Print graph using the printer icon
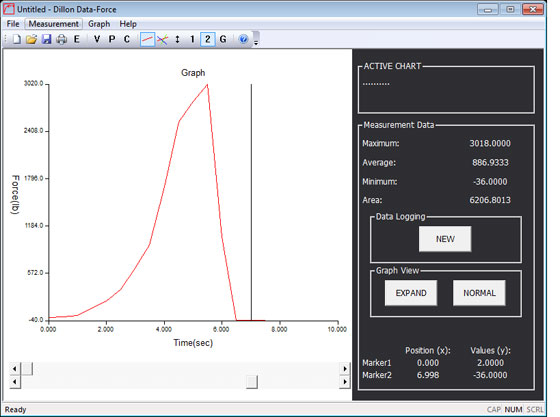The width and height of the screenshot is (560, 417). tap(61, 39)
